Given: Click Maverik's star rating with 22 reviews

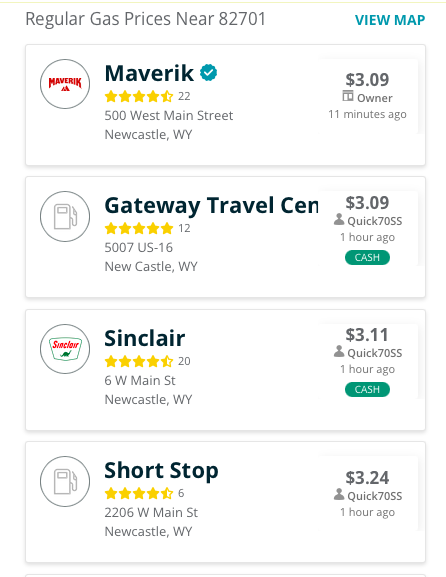Looking at the screenshot, I should pos(139,96).
